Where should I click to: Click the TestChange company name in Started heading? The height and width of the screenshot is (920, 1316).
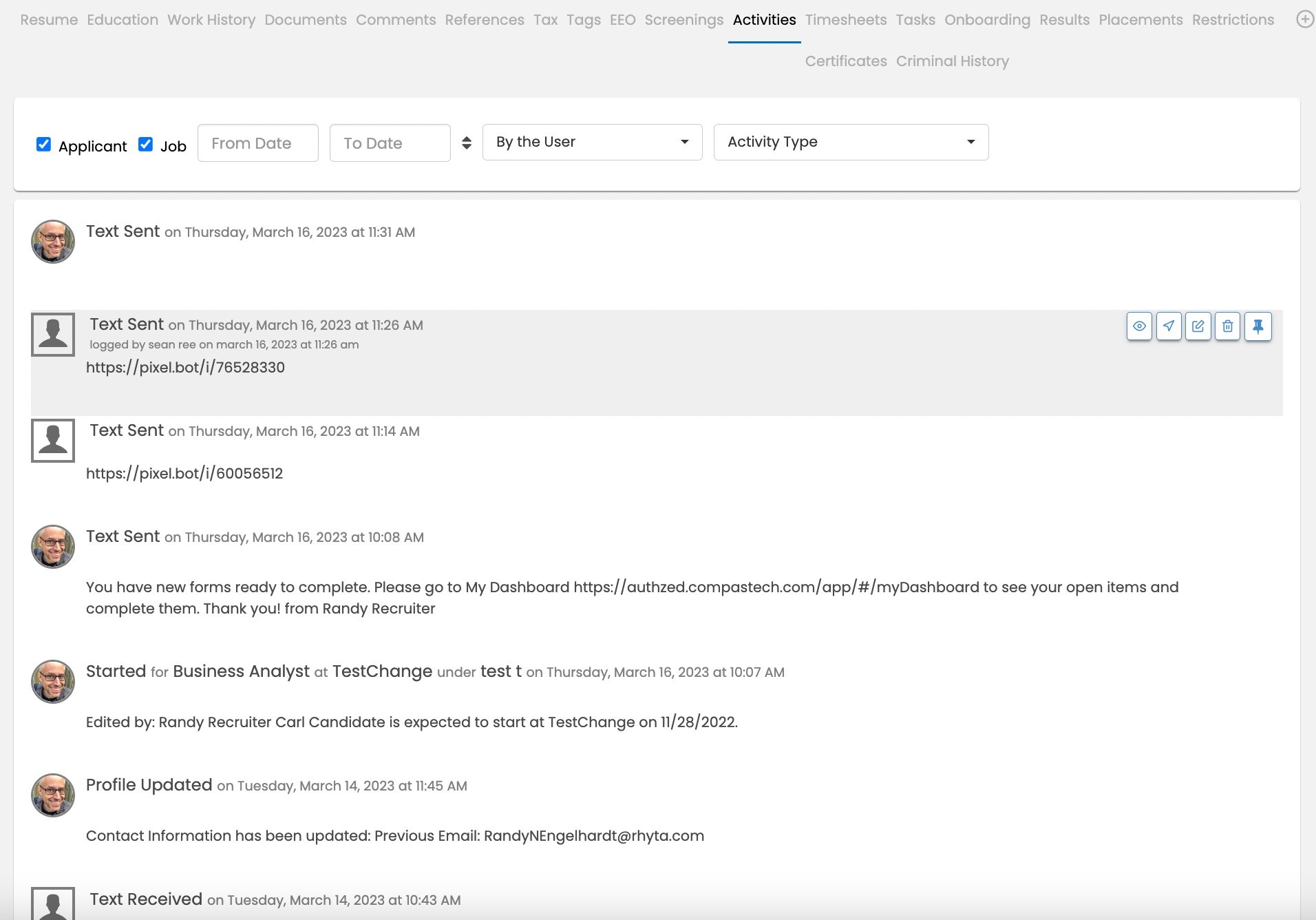(383, 671)
